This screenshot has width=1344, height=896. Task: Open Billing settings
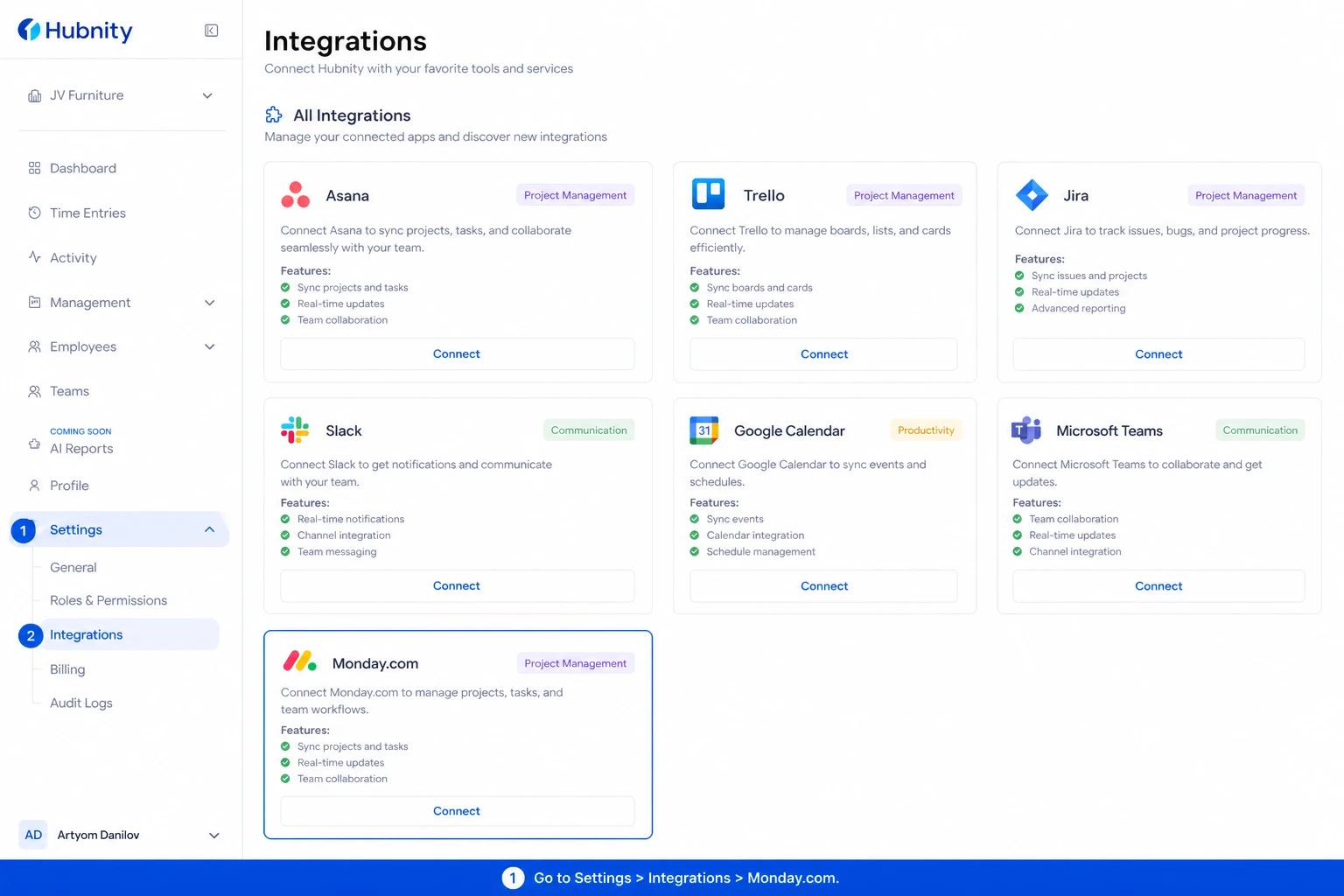[x=67, y=669]
